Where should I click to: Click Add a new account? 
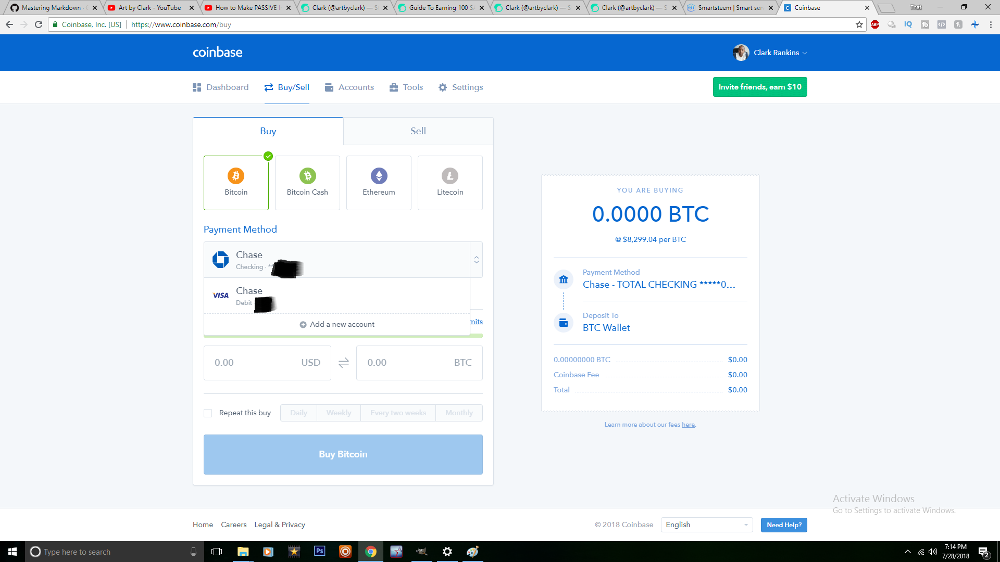pyautogui.click(x=337, y=324)
